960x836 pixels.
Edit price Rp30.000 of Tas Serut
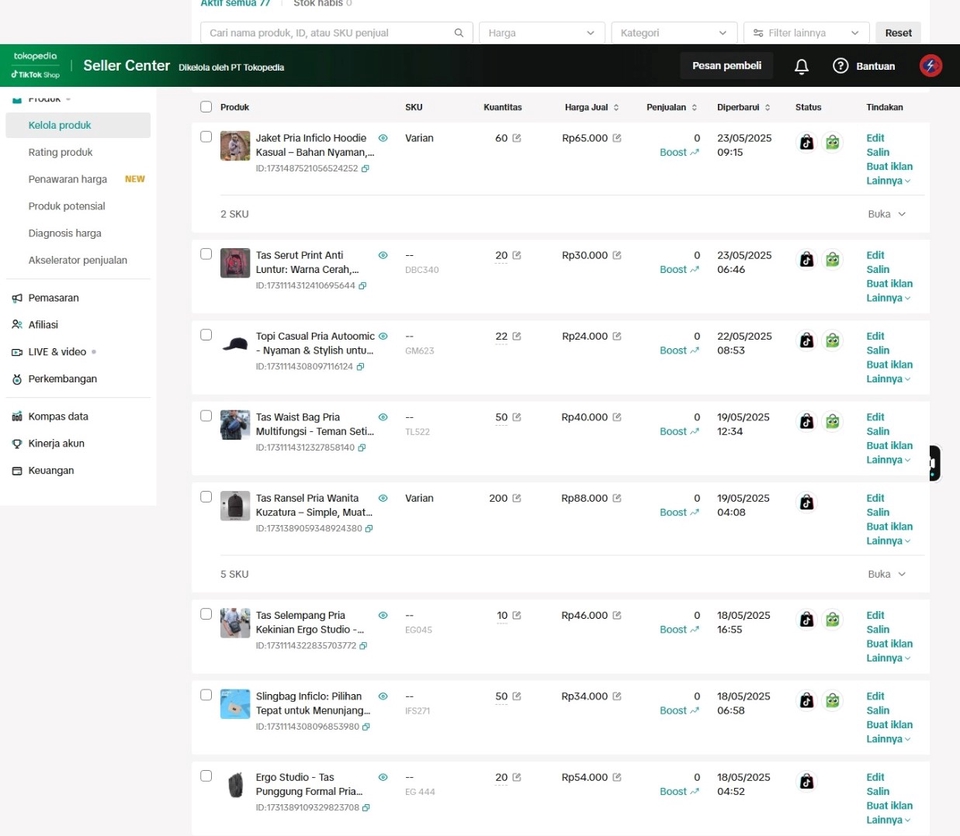coord(617,255)
